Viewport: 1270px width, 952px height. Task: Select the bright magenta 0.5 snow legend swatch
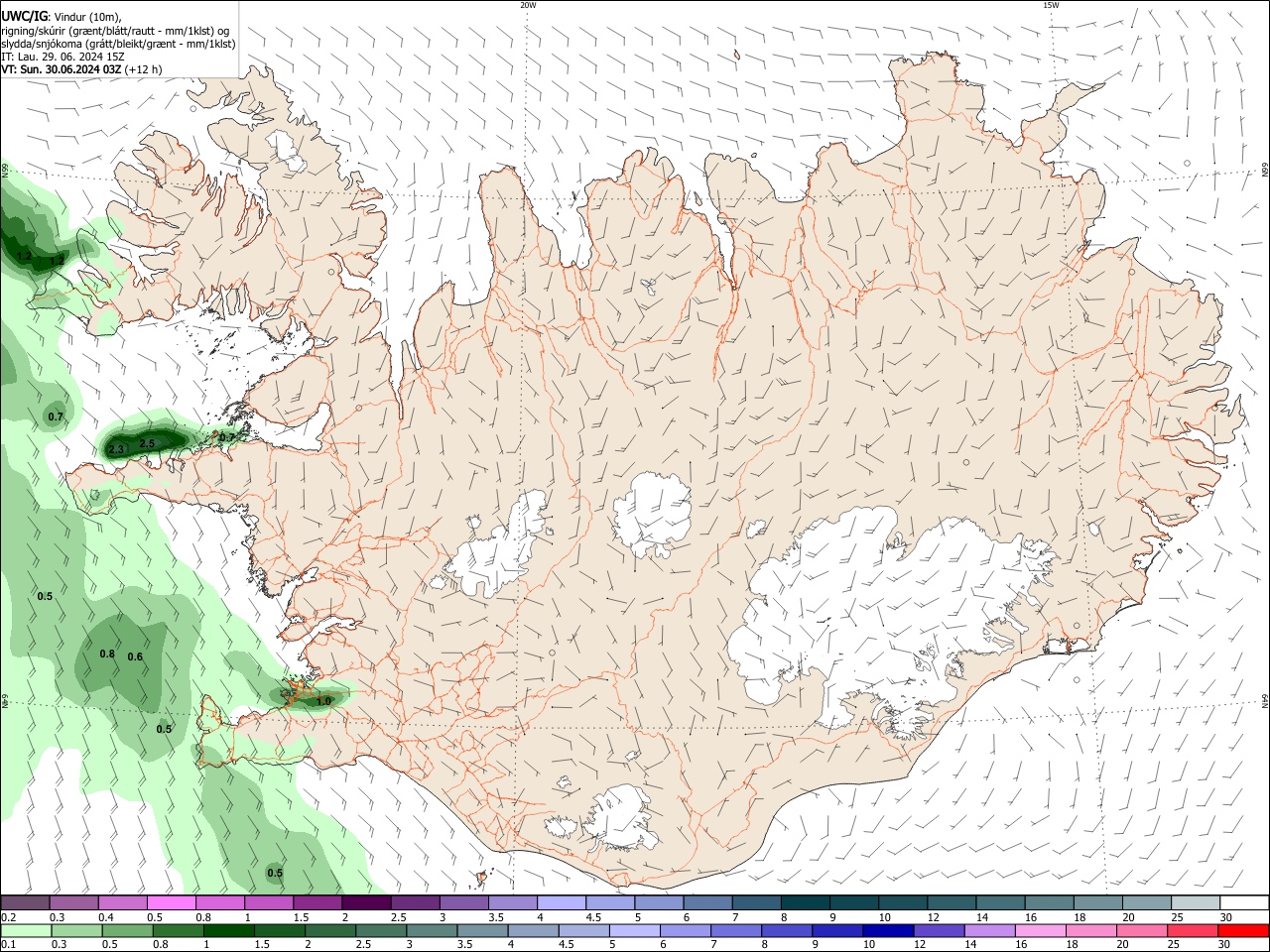pyautogui.click(x=171, y=902)
